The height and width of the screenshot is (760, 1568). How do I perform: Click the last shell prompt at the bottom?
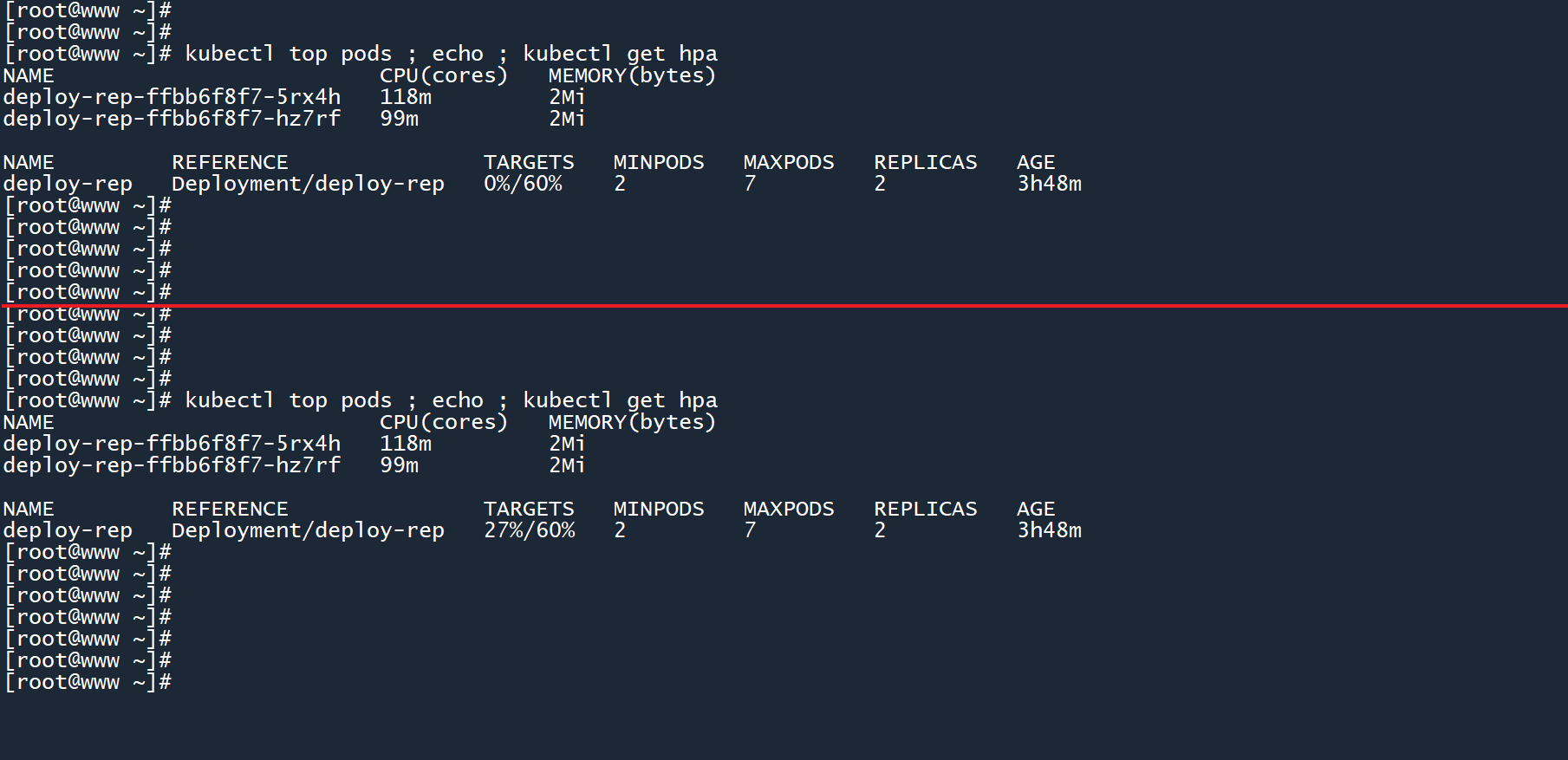point(88,682)
